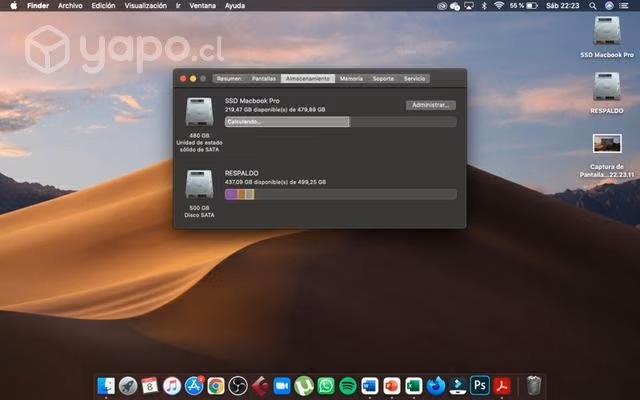Open Finder from the Dock
This screenshot has height=400, width=640.
[106, 385]
